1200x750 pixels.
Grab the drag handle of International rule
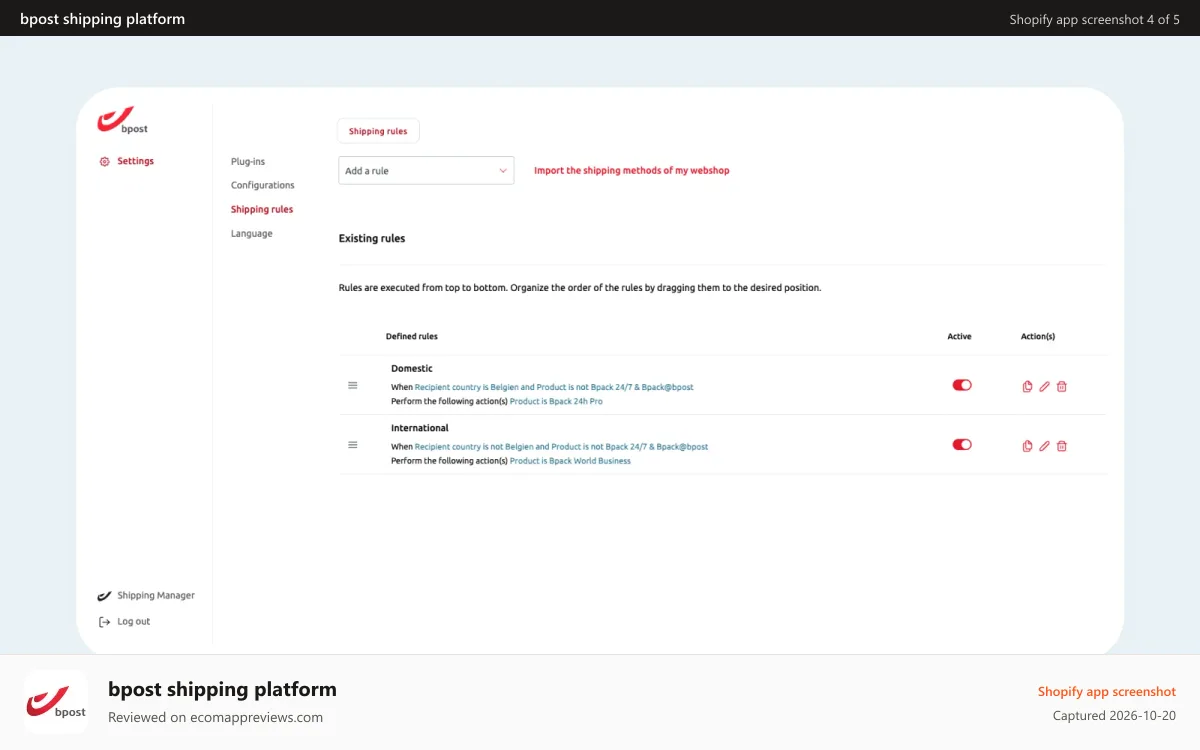pyautogui.click(x=352, y=445)
